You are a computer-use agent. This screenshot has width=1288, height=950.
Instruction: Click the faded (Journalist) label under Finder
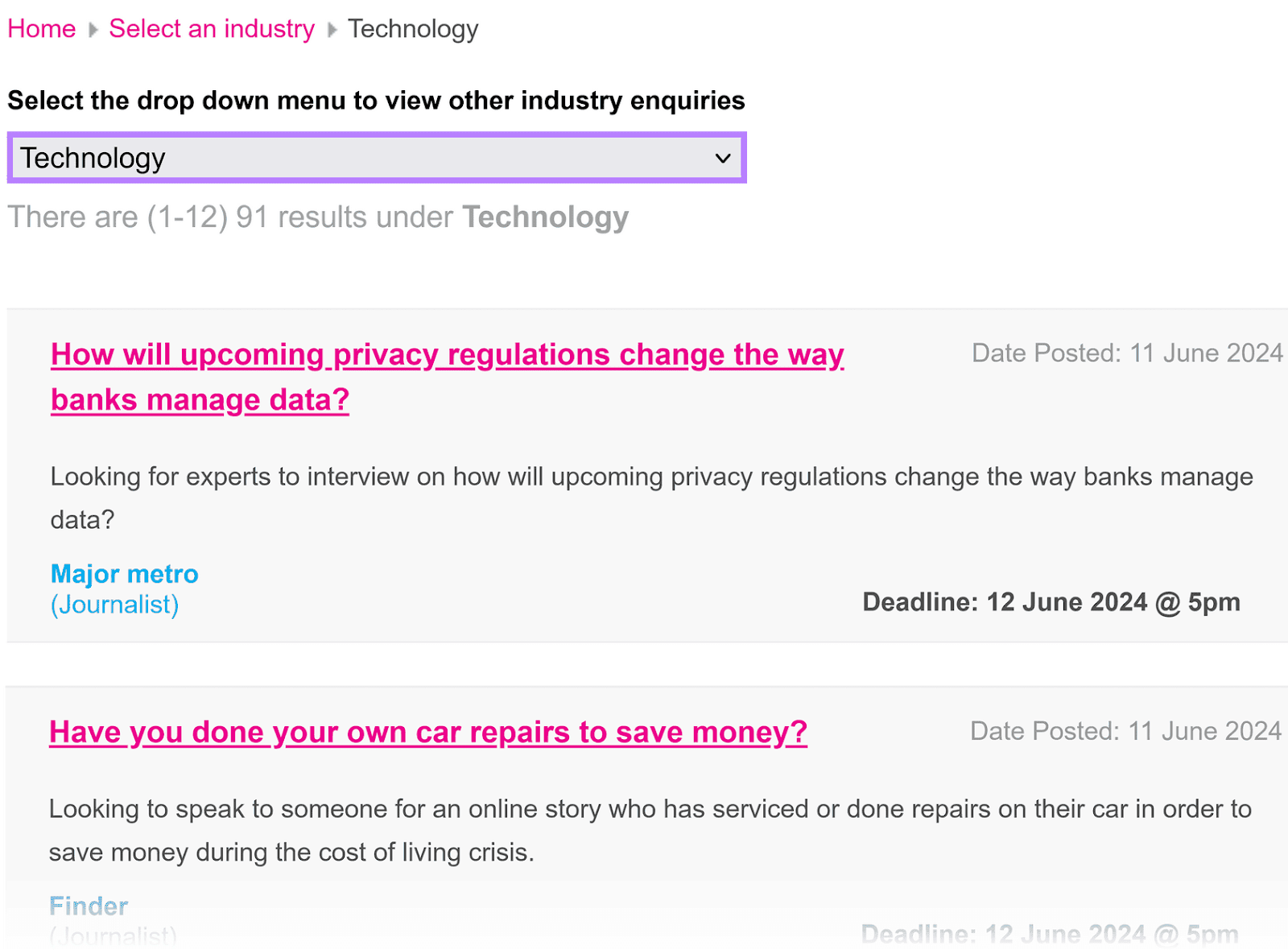(113, 935)
